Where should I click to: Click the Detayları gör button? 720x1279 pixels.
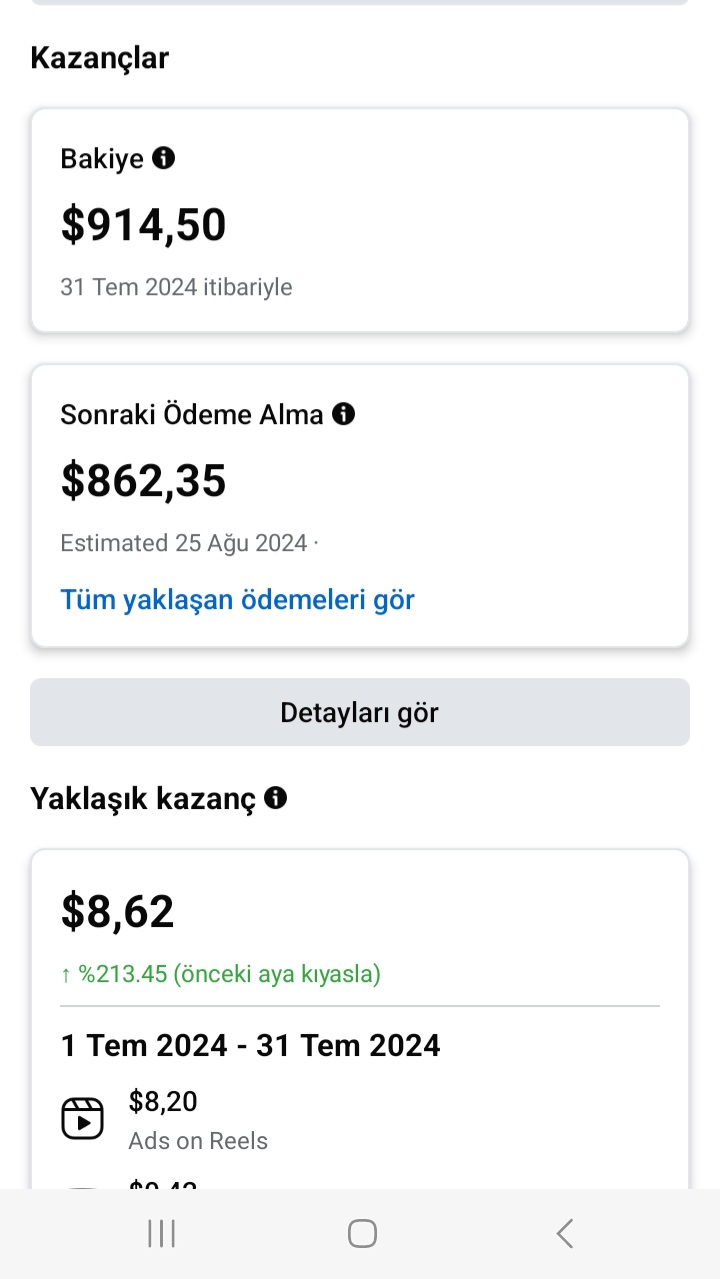tap(360, 712)
